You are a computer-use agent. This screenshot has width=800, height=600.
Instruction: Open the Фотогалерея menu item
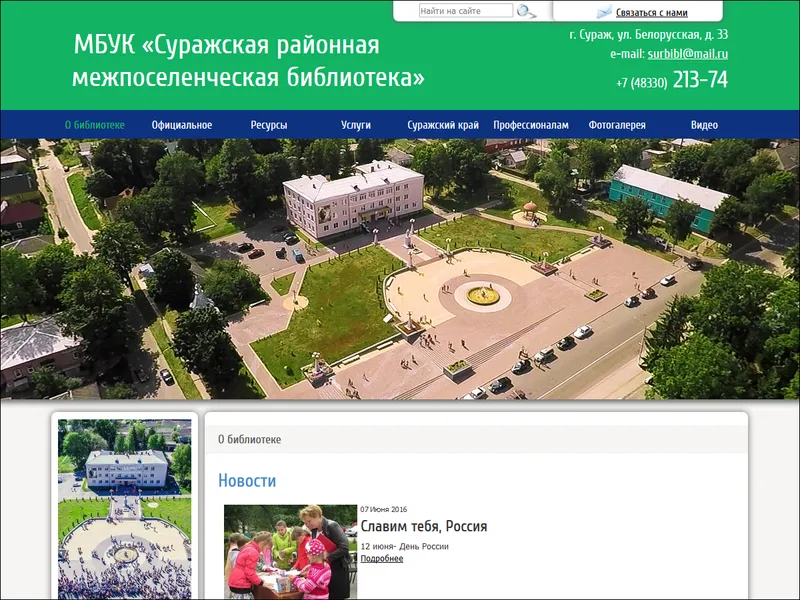point(617,125)
